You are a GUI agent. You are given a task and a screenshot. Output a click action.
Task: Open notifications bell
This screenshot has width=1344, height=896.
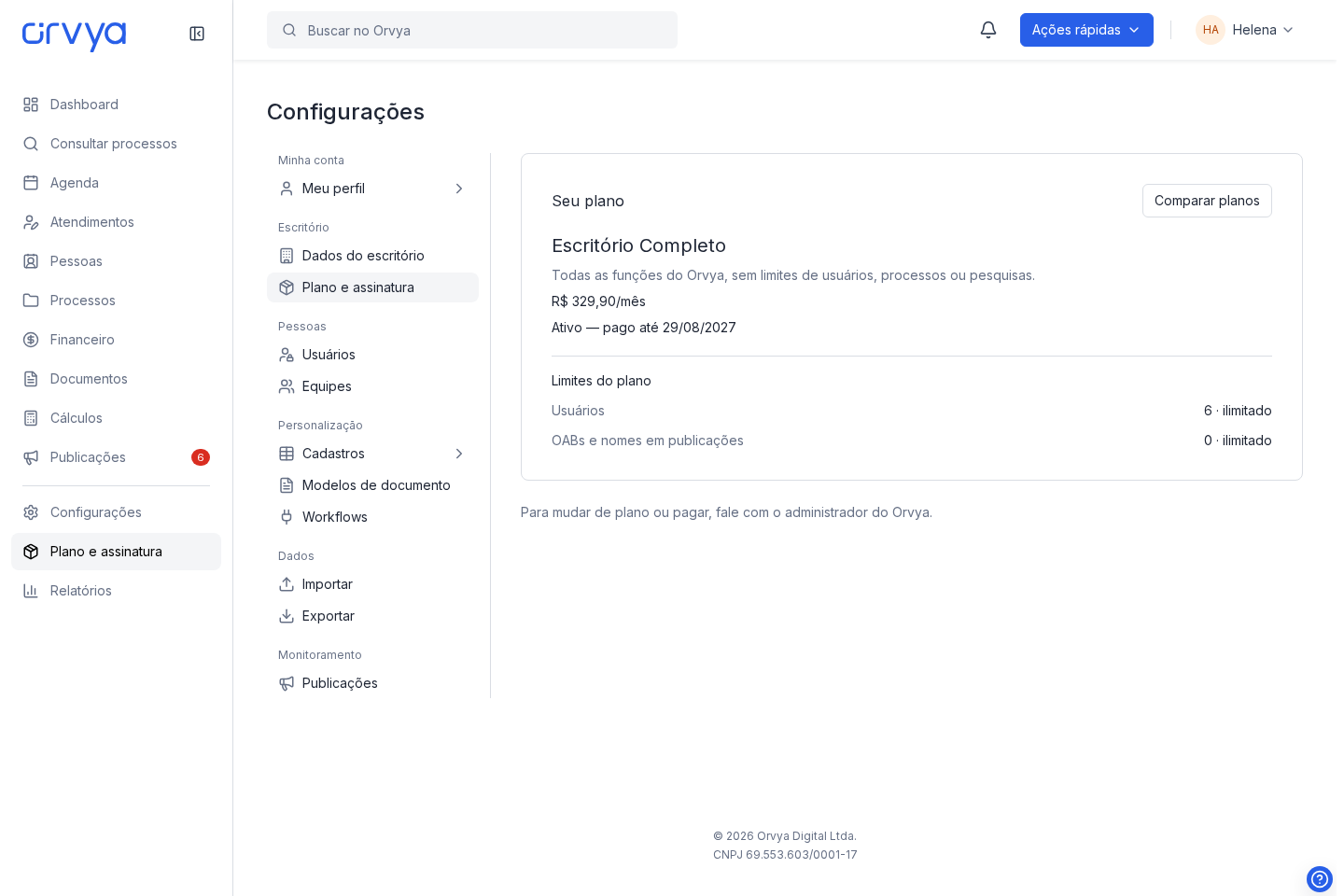[x=988, y=30]
